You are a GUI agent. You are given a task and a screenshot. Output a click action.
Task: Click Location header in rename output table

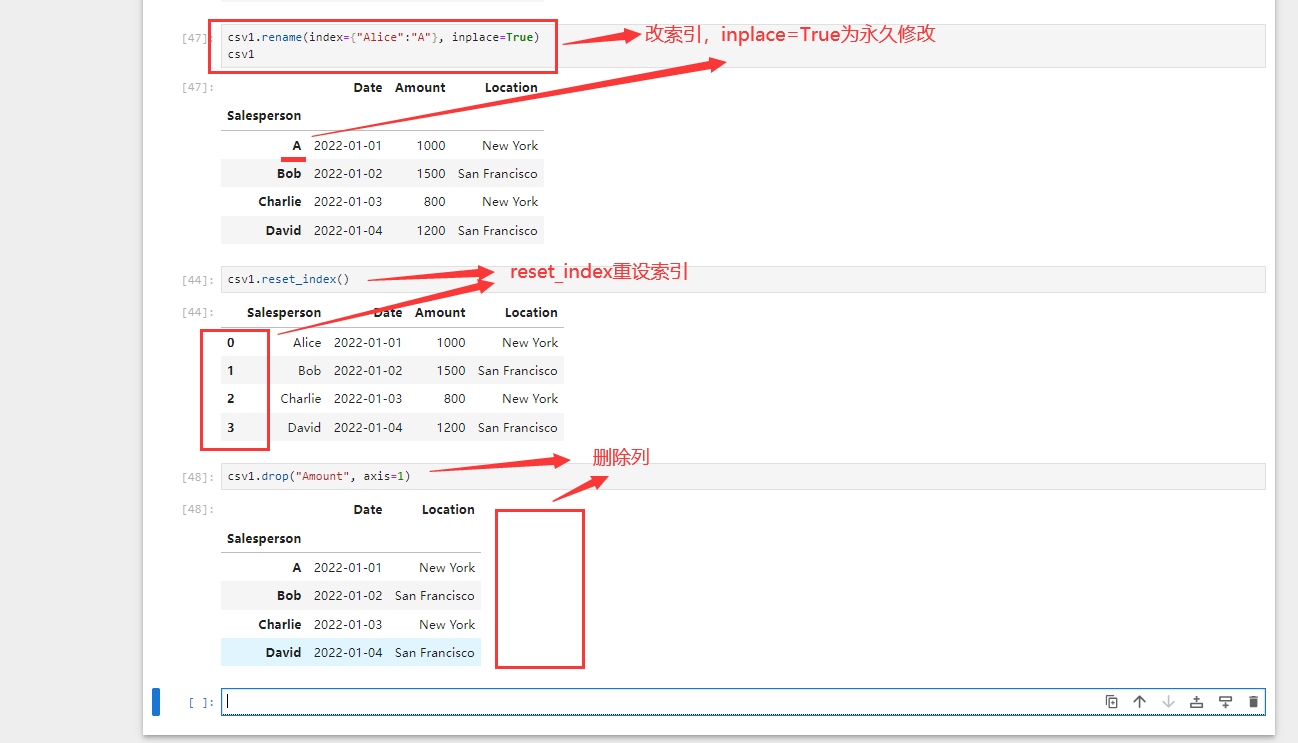pyautogui.click(x=511, y=87)
